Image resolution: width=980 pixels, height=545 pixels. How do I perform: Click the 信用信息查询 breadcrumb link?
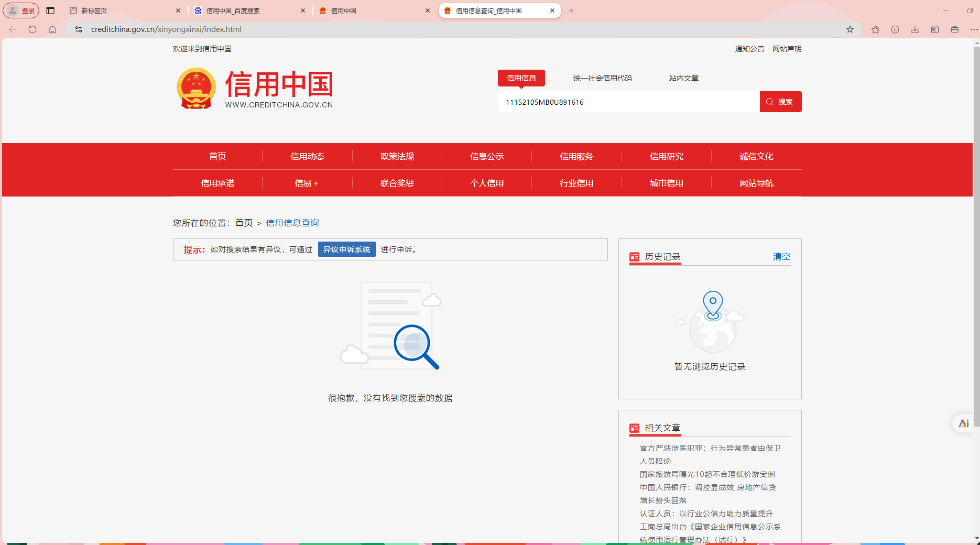point(292,222)
